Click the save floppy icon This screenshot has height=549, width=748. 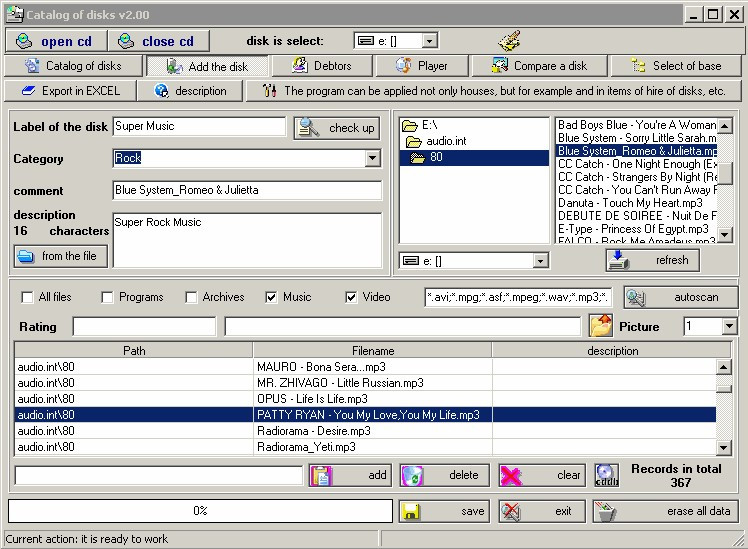[411, 511]
